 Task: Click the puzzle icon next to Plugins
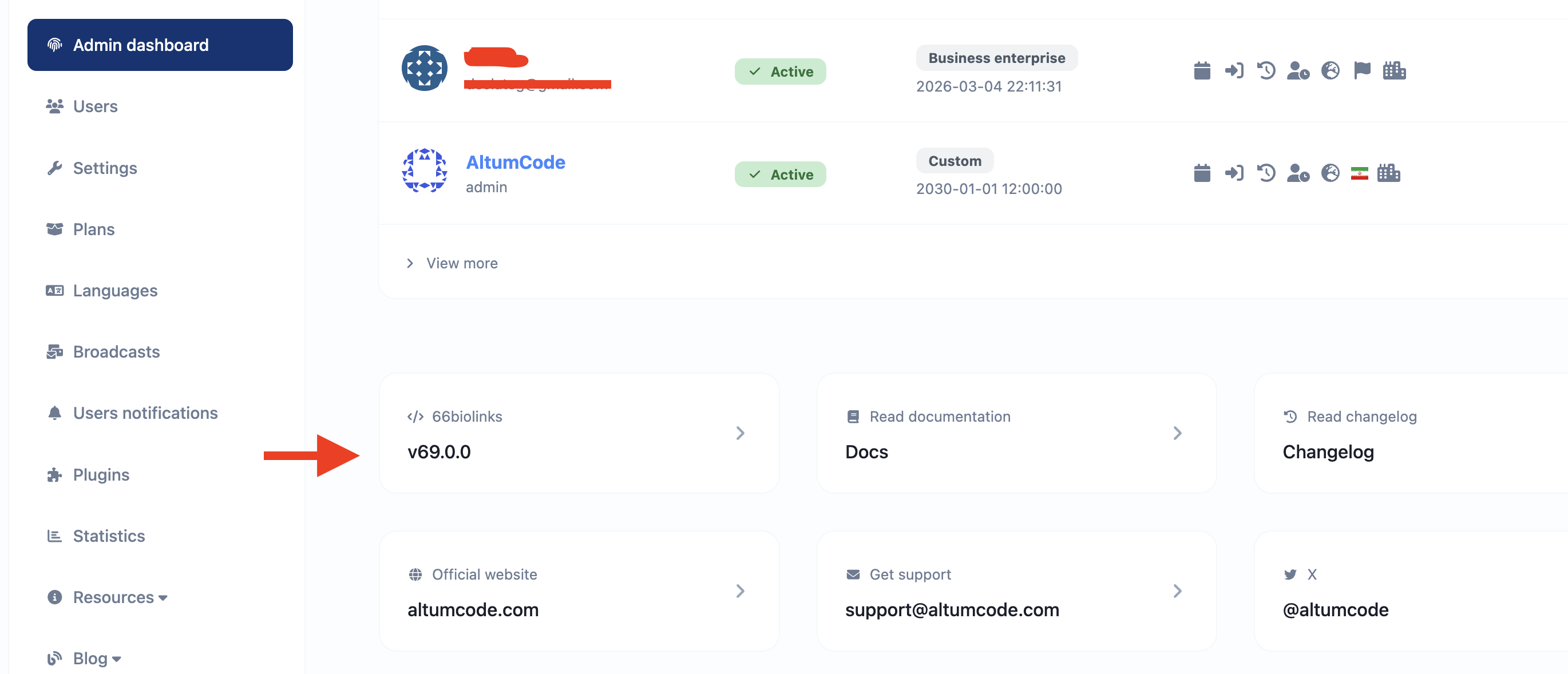[x=55, y=474]
